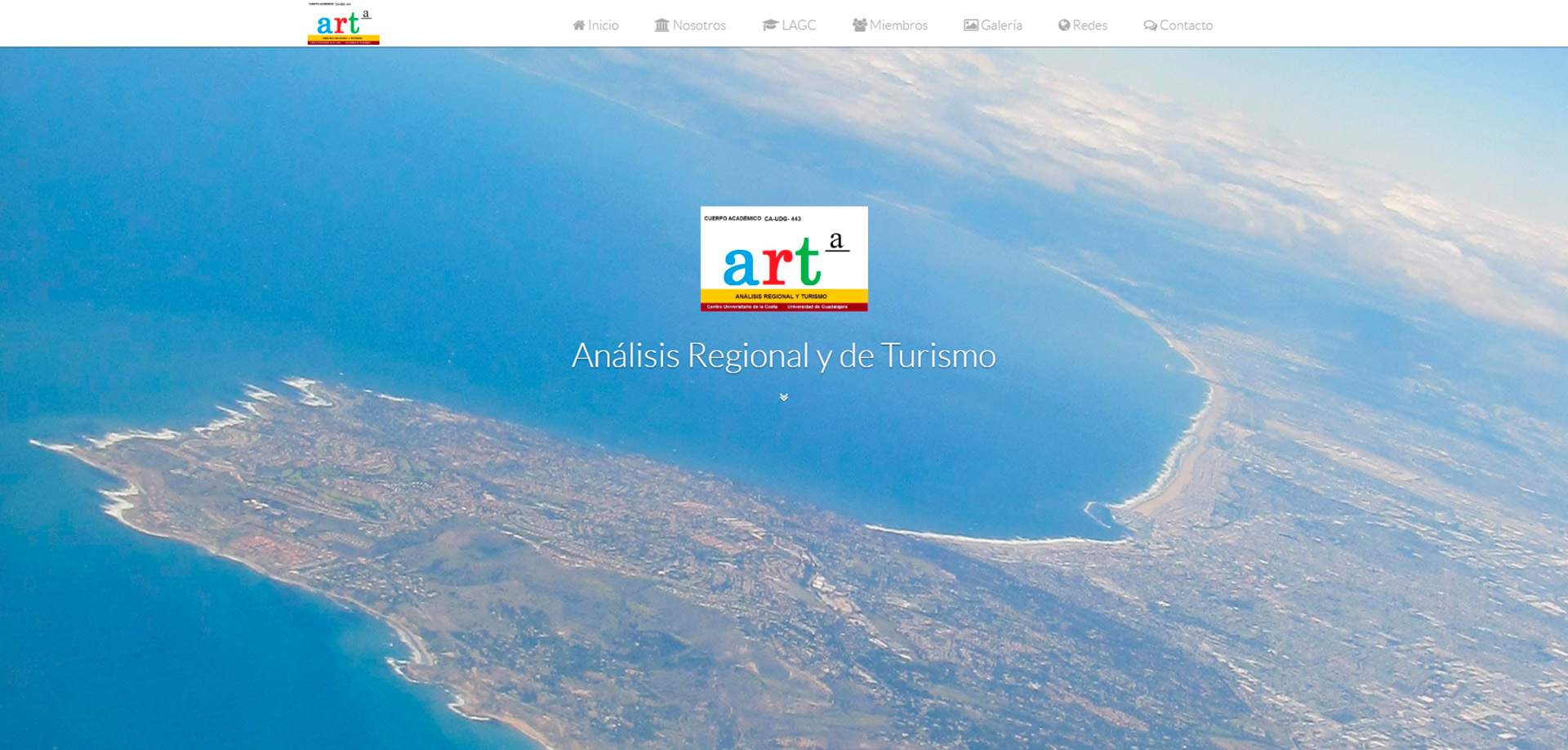Go to the LAGC section

(x=799, y=25)
